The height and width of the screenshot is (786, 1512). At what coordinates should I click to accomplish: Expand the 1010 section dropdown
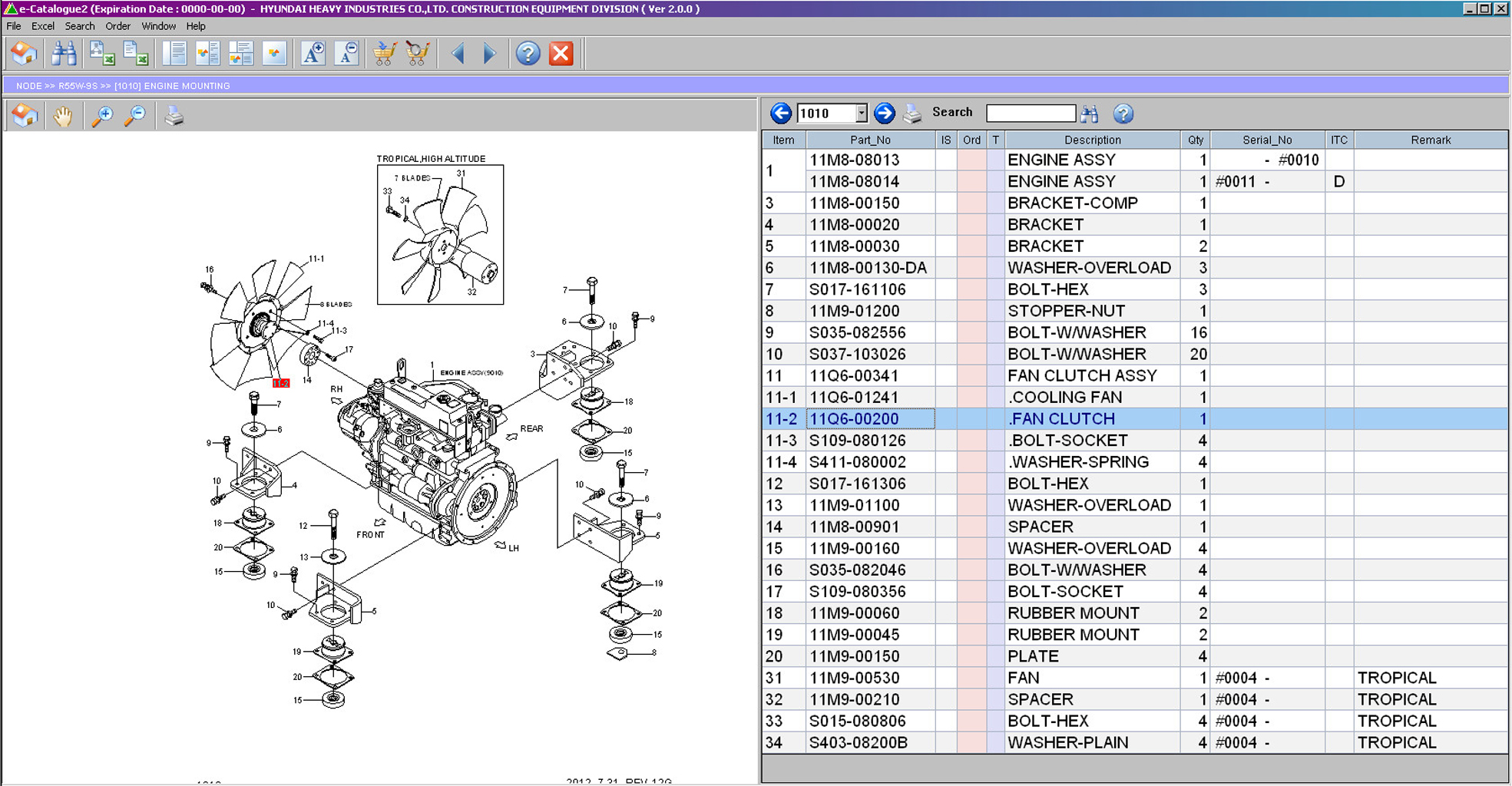pyautogui.click(x=861, y=113)
